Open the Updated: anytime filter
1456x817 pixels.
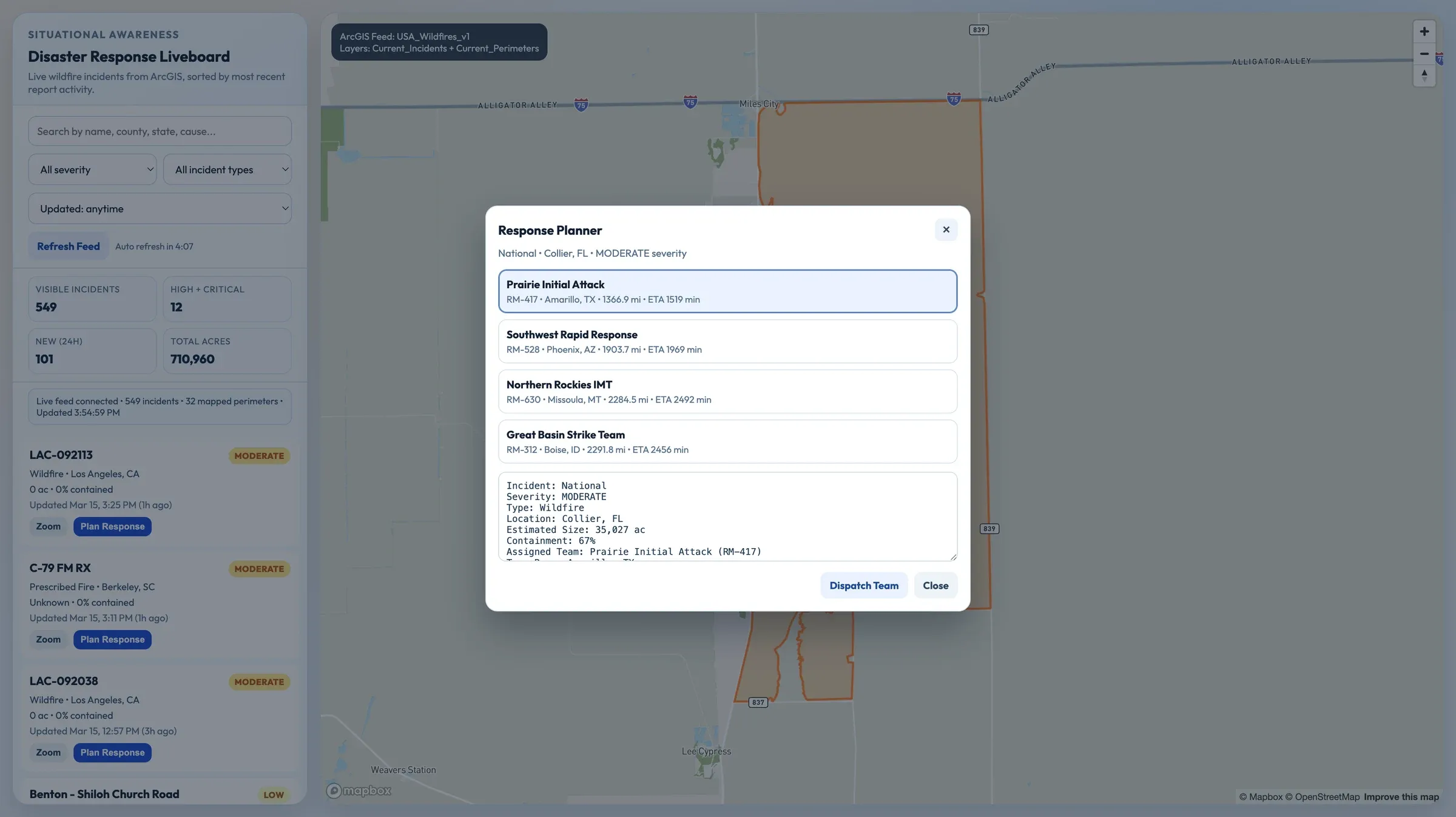pos(160,208)
